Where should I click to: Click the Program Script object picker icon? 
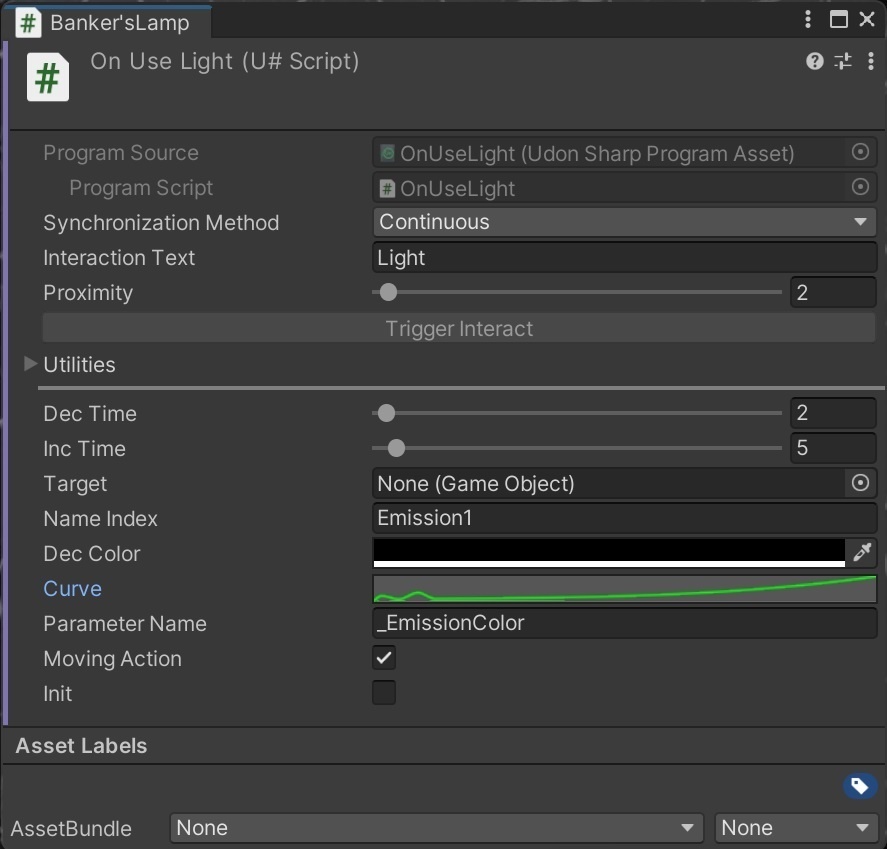860,188
